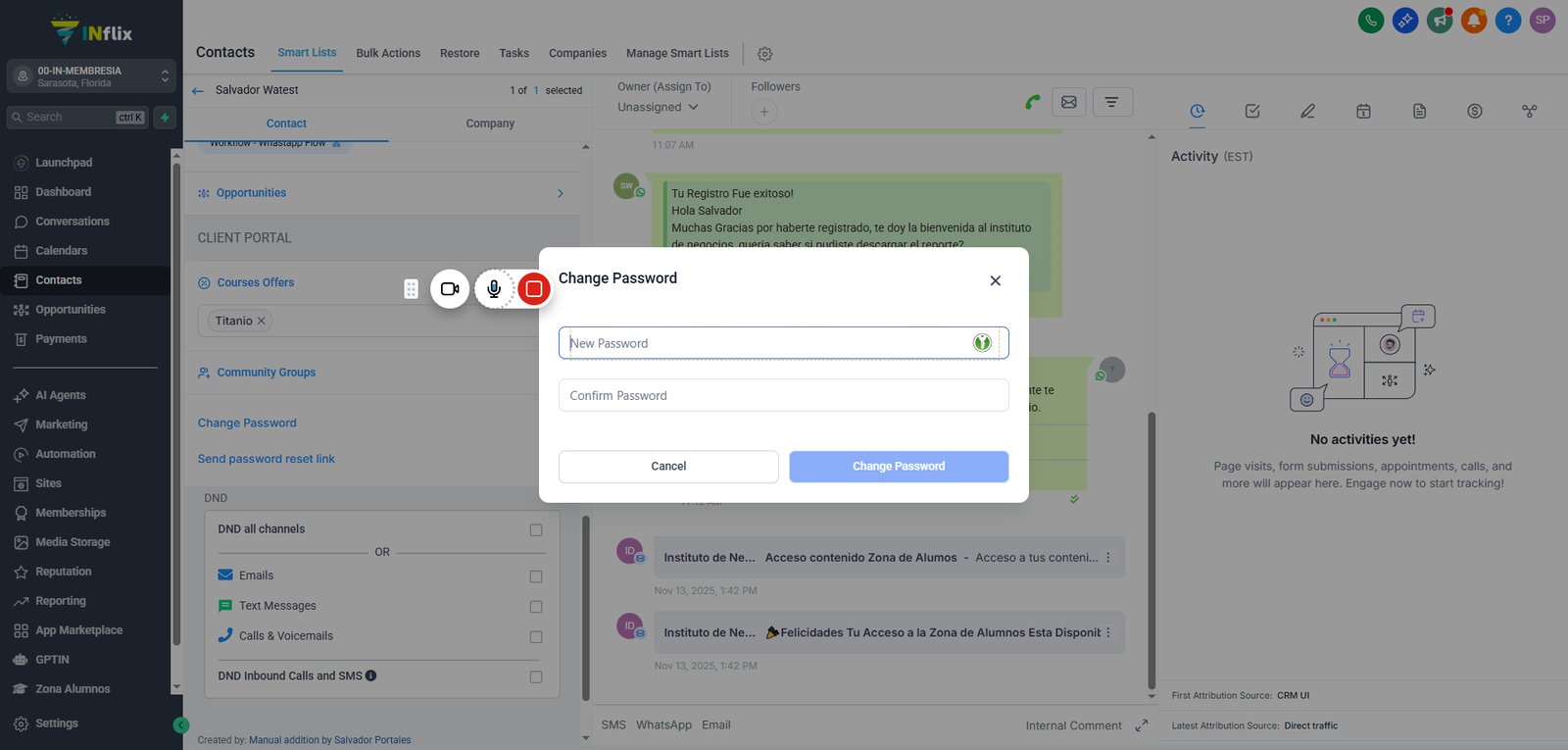Open the megaphone announcements icon
This screenshot has height=750, width=1568.
coord(1440,20)
